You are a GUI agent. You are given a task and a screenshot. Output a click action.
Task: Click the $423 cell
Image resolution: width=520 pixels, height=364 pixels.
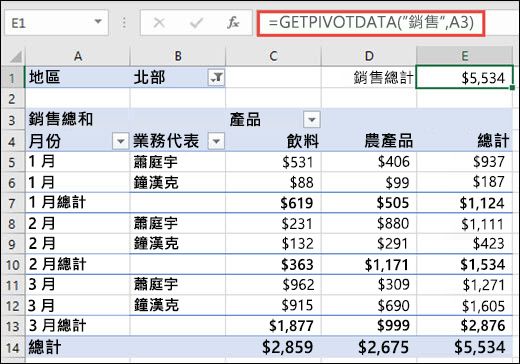(x=464, y=244)
